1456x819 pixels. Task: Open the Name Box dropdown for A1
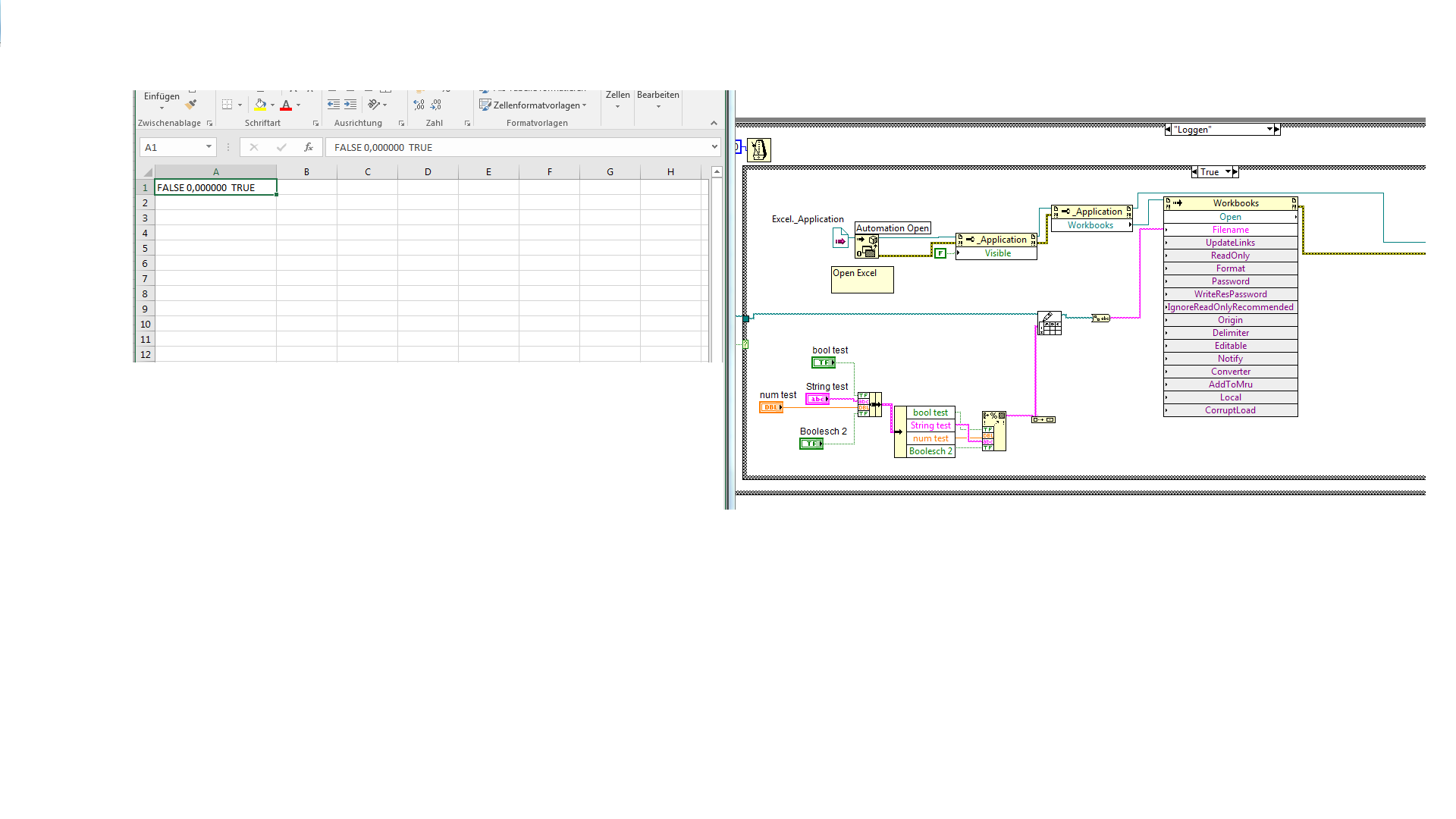[209, 147]
